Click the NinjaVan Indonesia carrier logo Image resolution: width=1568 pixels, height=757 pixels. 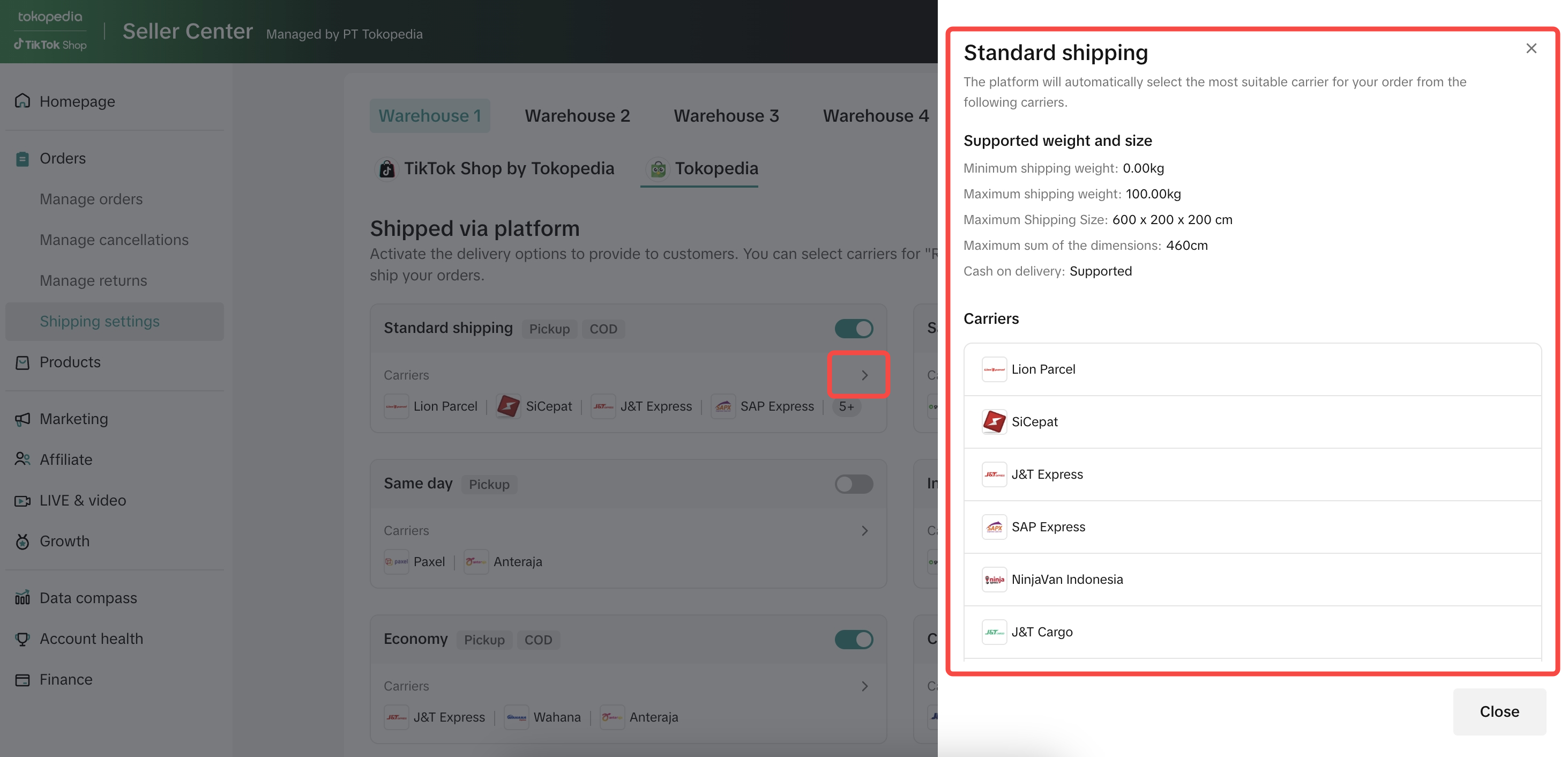coord(994,579)
